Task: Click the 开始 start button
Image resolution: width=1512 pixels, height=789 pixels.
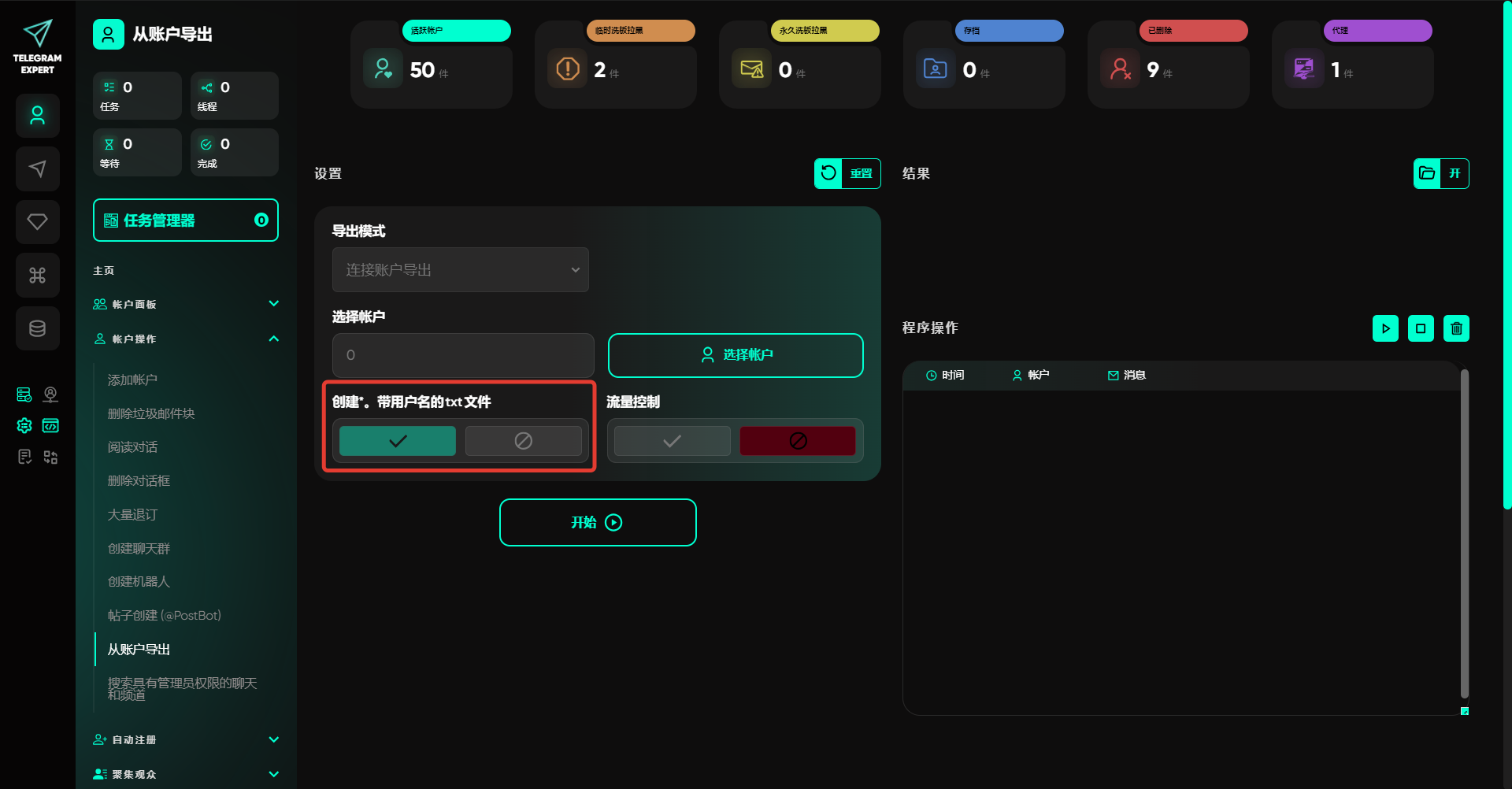Action: tap(598, 522)
